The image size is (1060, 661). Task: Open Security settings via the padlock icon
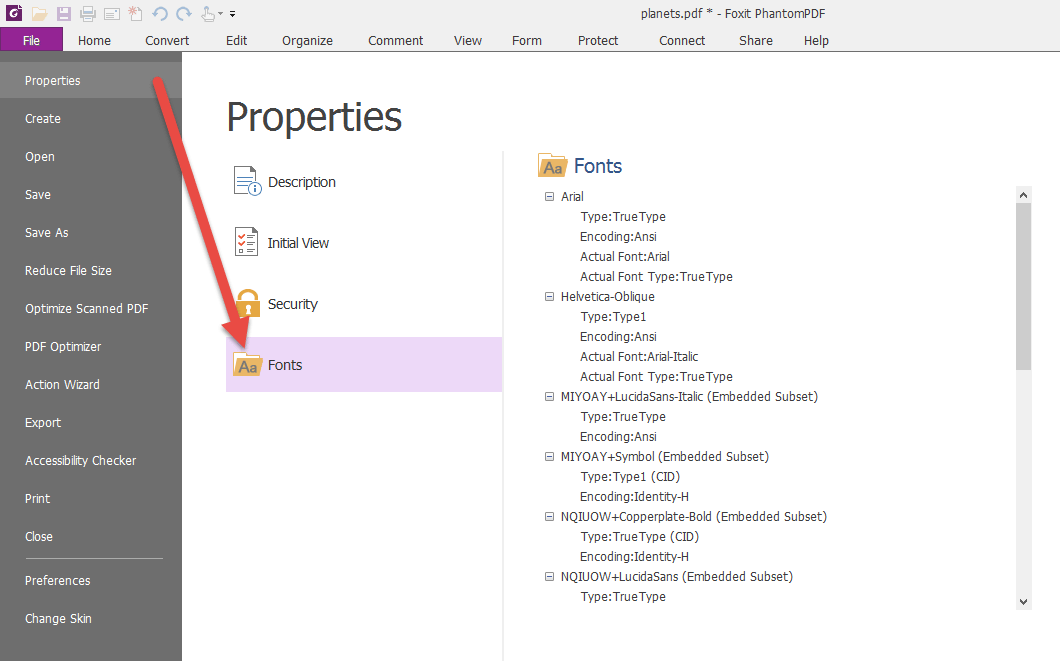246,303
